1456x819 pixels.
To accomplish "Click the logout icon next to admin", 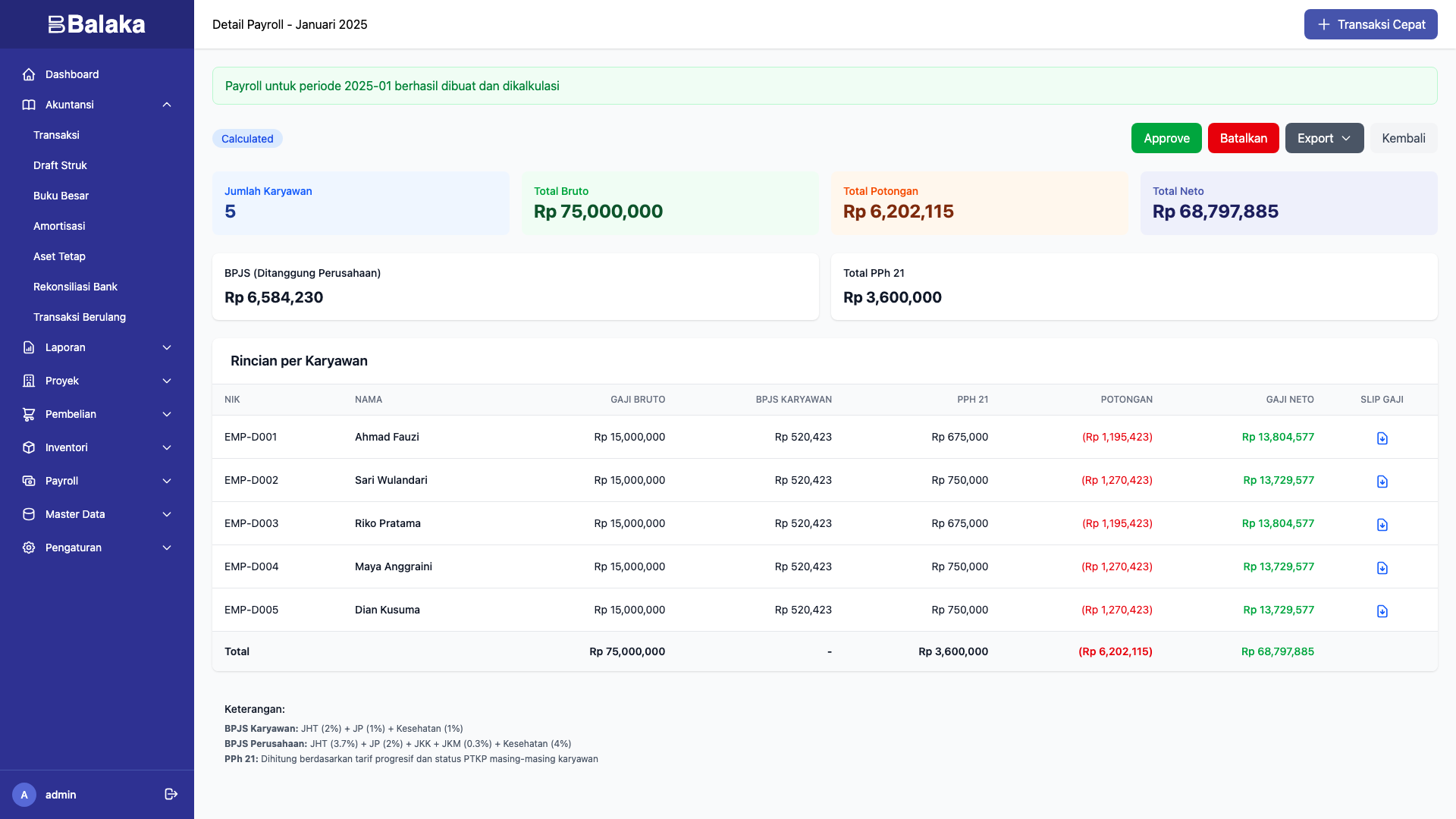I will (170, 794).
